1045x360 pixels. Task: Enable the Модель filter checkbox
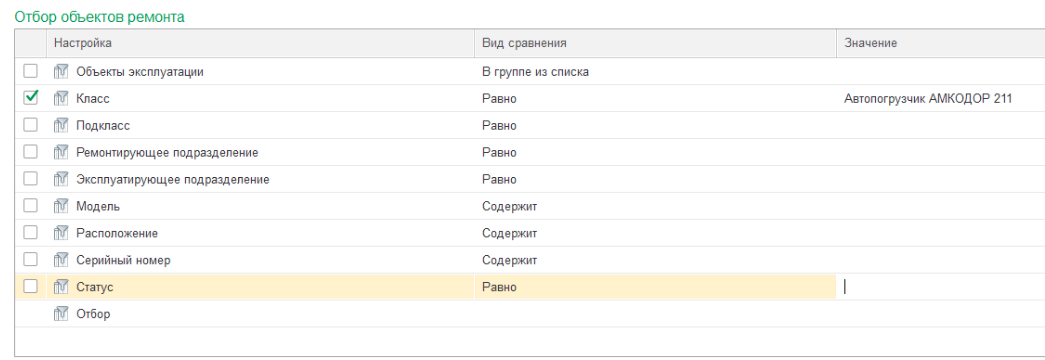point(31,206)
